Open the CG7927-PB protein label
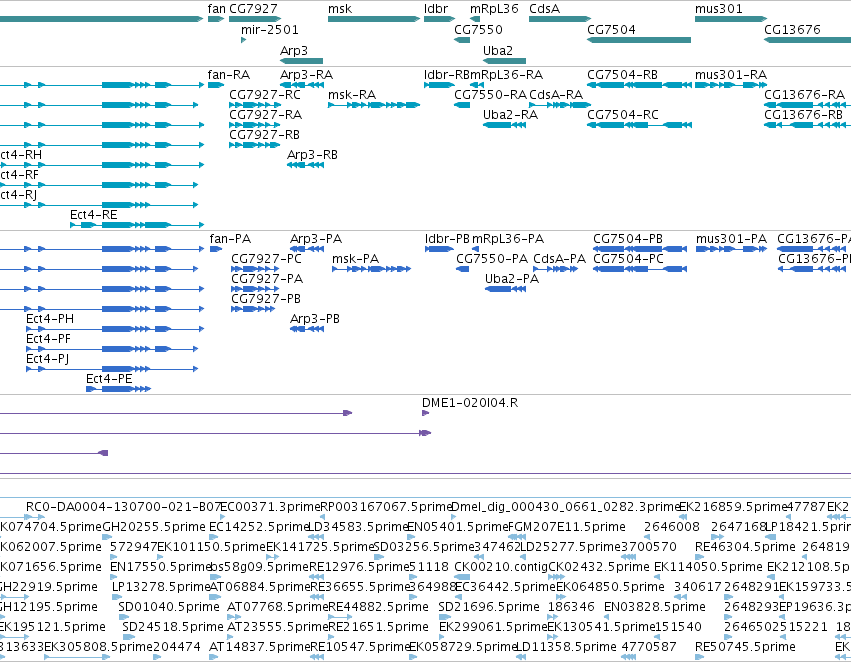Viewport: 851px width, 662px height. coord(266,299)
